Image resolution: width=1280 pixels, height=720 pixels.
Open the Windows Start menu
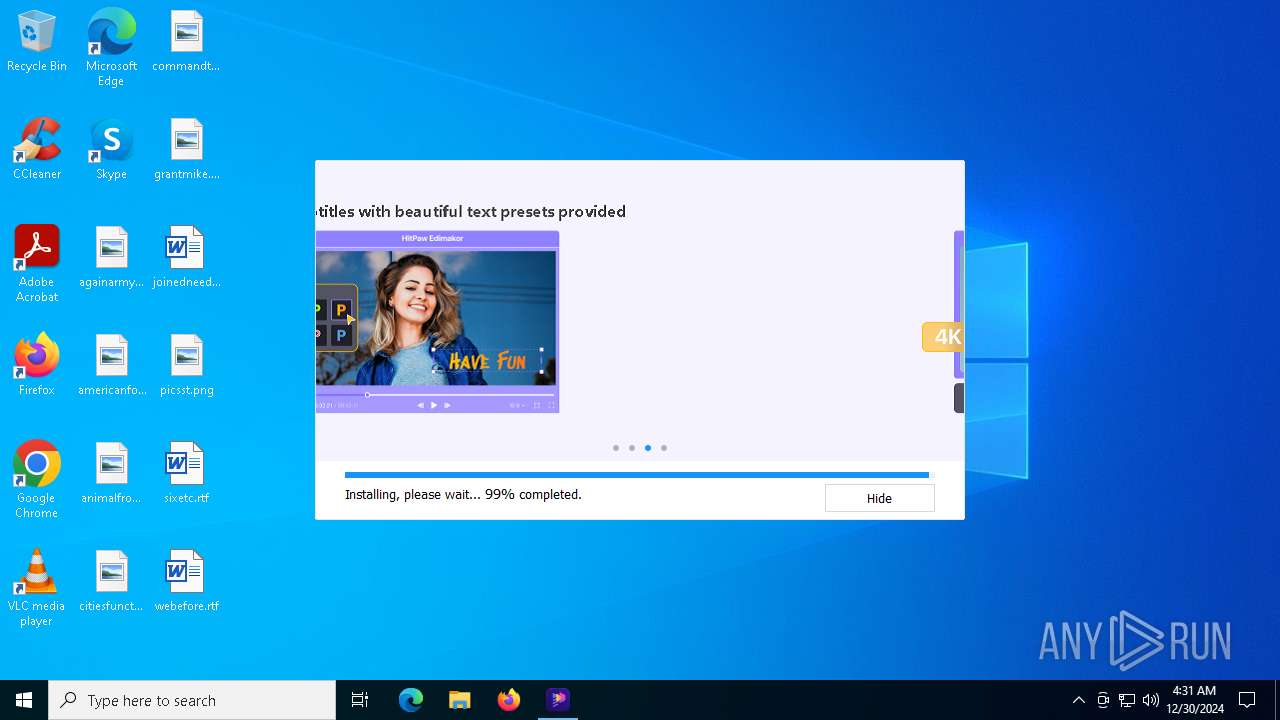[24, 700]
